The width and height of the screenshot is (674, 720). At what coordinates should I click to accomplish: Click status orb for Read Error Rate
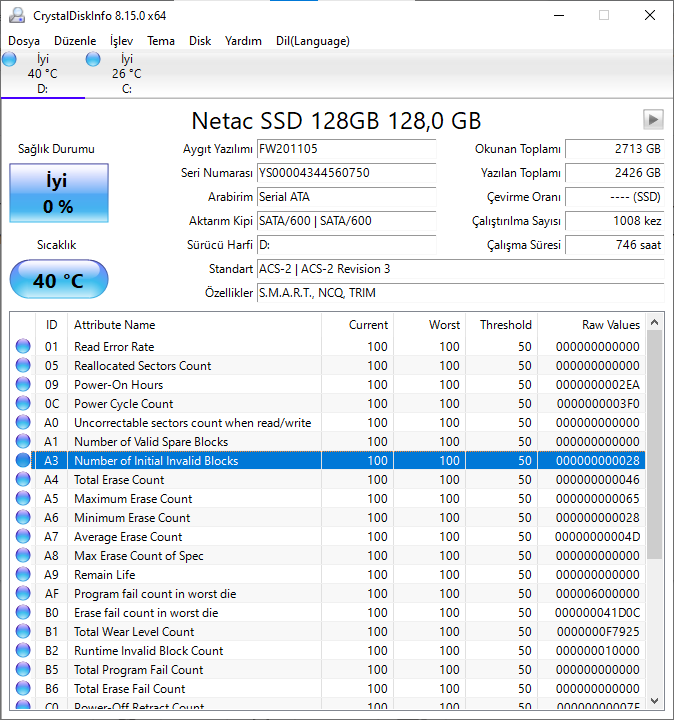[x=23, y=346]
